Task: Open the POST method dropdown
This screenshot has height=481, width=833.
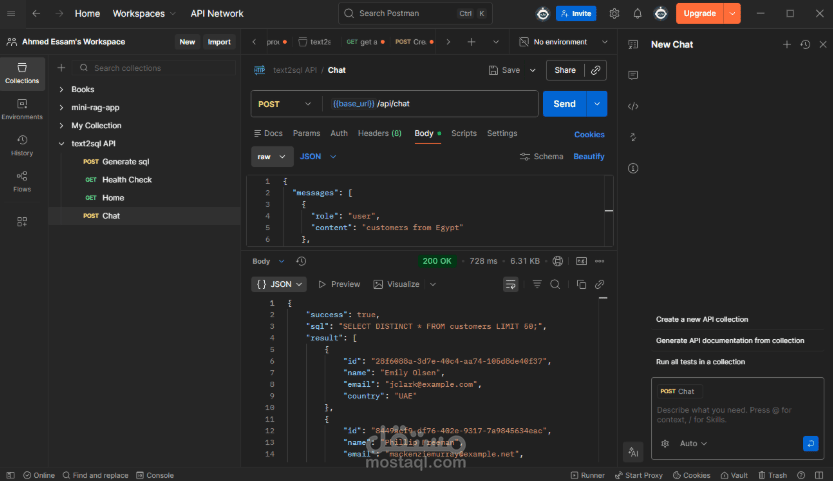Action: coord(284,104)
